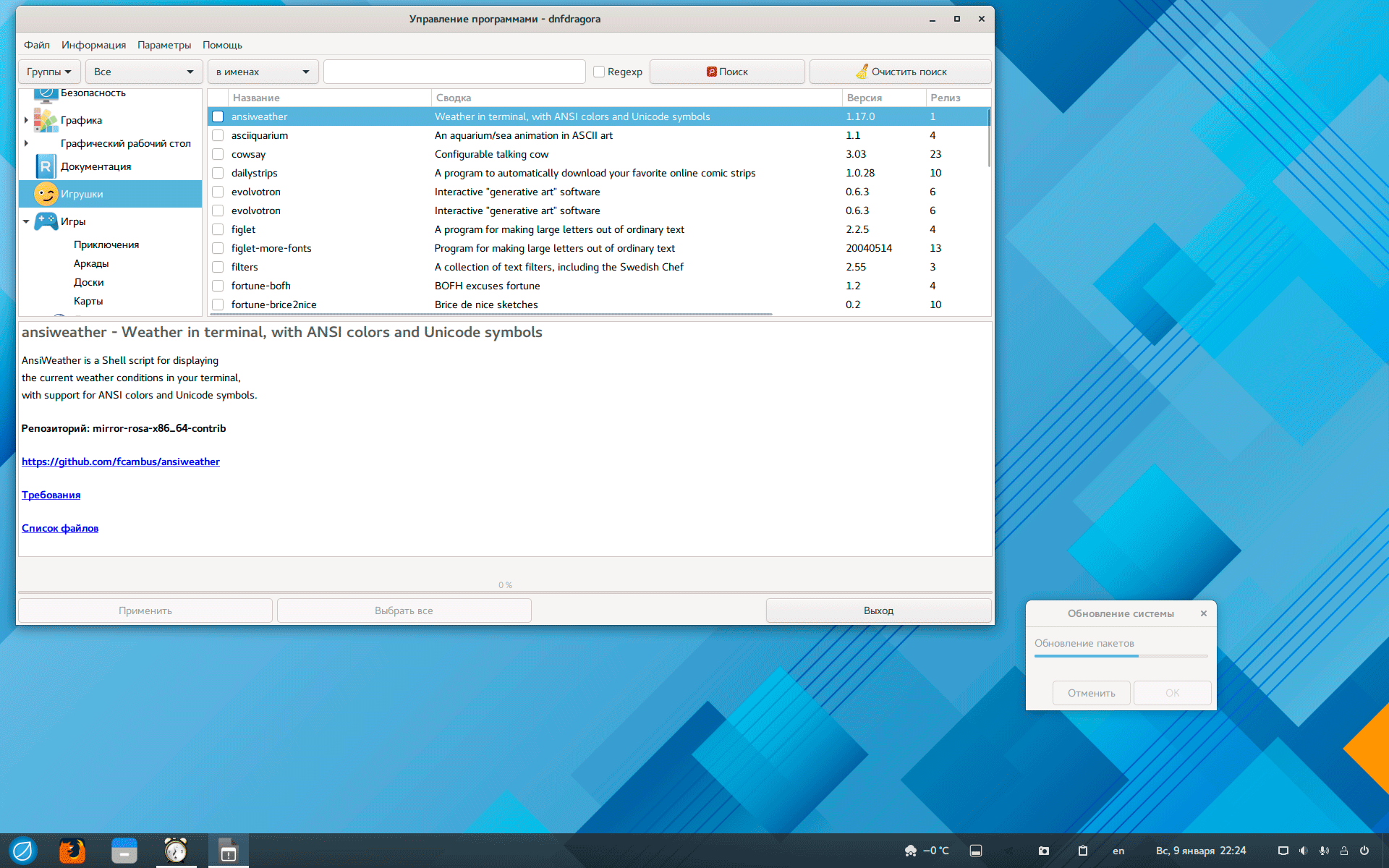
Task: Open the ansiweather GitHub link
Action: (121, 461)
